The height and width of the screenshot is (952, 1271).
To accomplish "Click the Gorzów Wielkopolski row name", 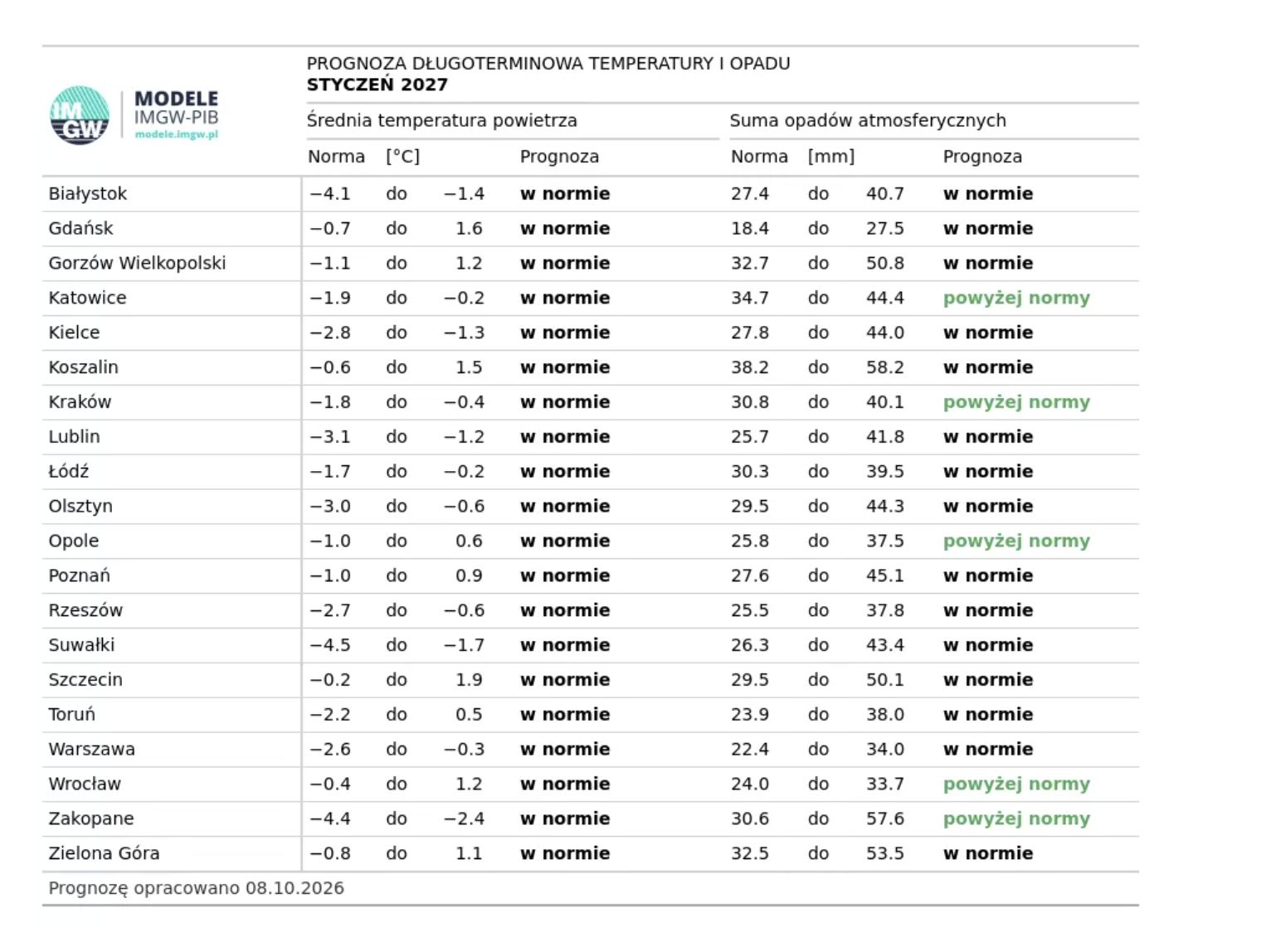I will pyautogui.click(x=137, y=264).
